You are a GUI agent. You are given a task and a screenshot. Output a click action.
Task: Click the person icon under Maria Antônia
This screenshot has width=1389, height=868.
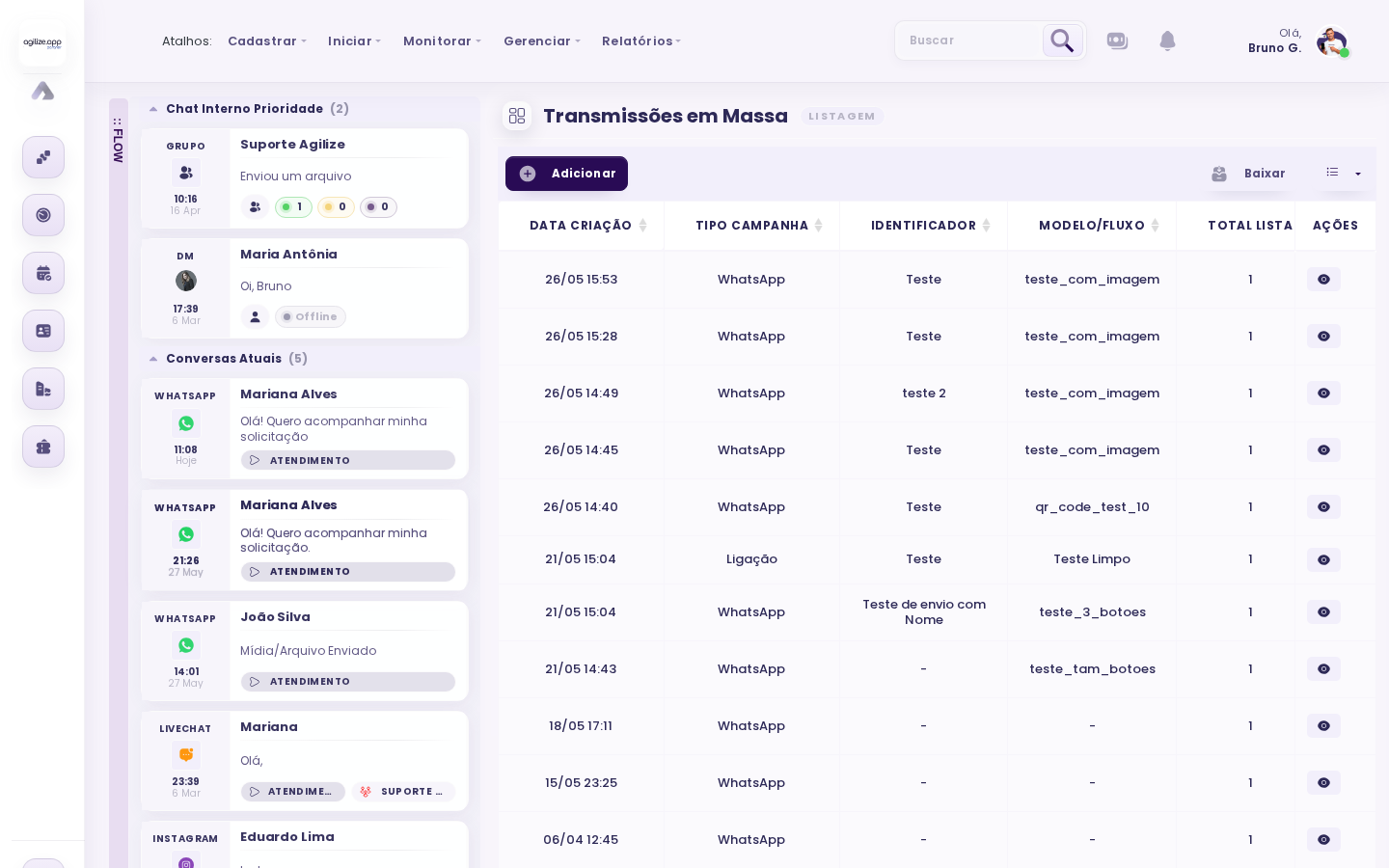pos(255,317)
